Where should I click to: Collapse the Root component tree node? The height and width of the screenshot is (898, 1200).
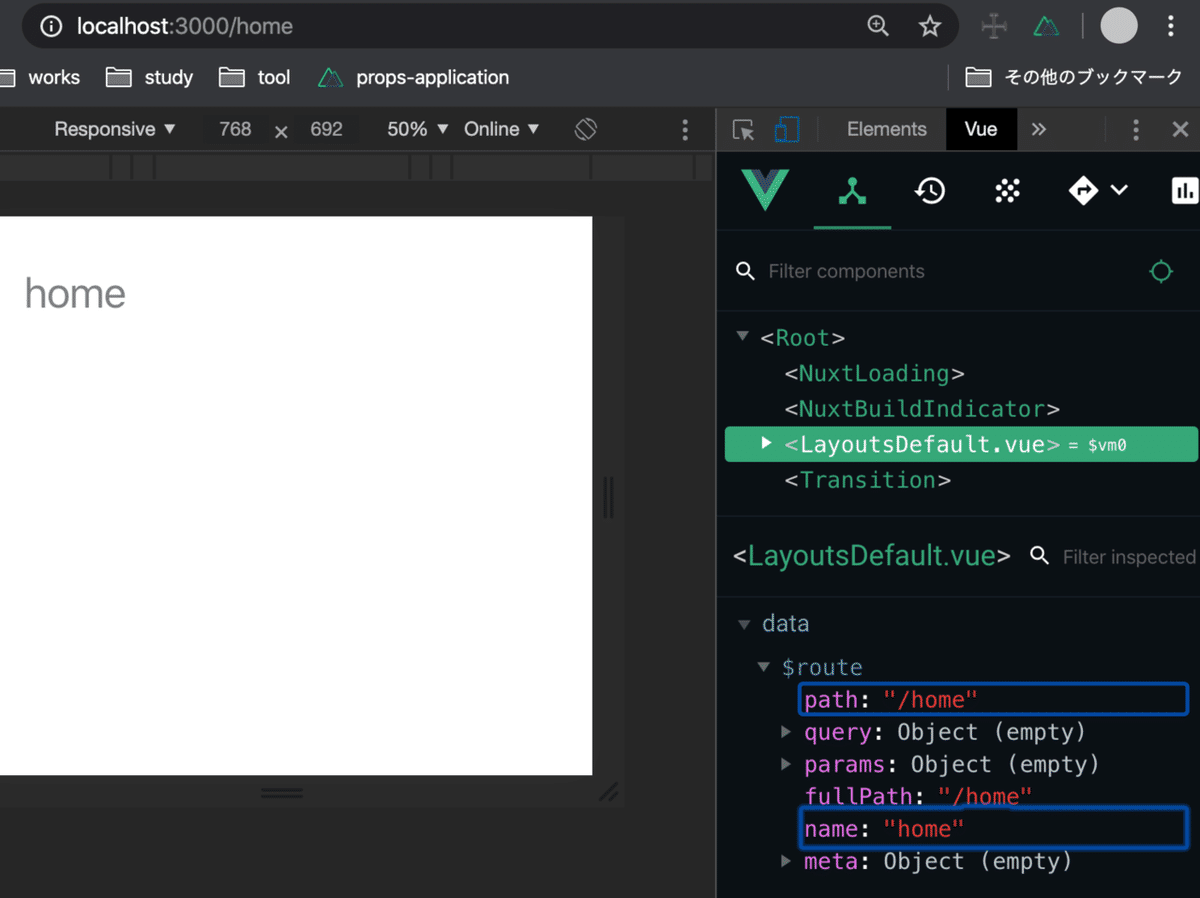(x=741, y=337)
